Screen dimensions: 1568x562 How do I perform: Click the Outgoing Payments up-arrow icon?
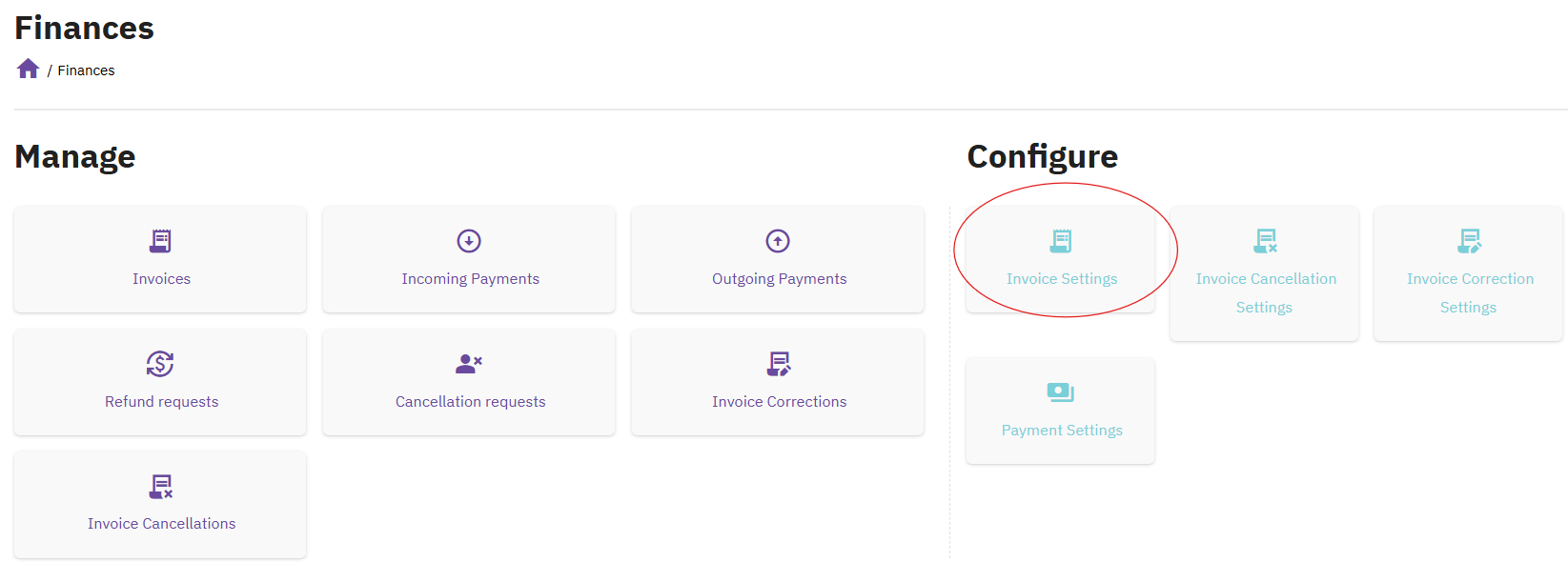pyautogui.click(x=778, y=241)
